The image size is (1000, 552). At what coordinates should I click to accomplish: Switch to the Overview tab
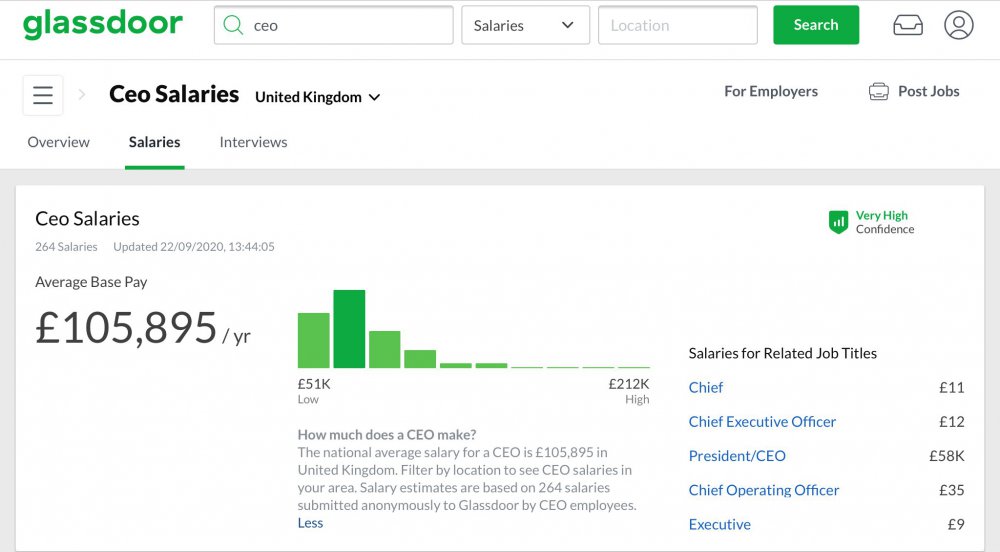[58, 142]
